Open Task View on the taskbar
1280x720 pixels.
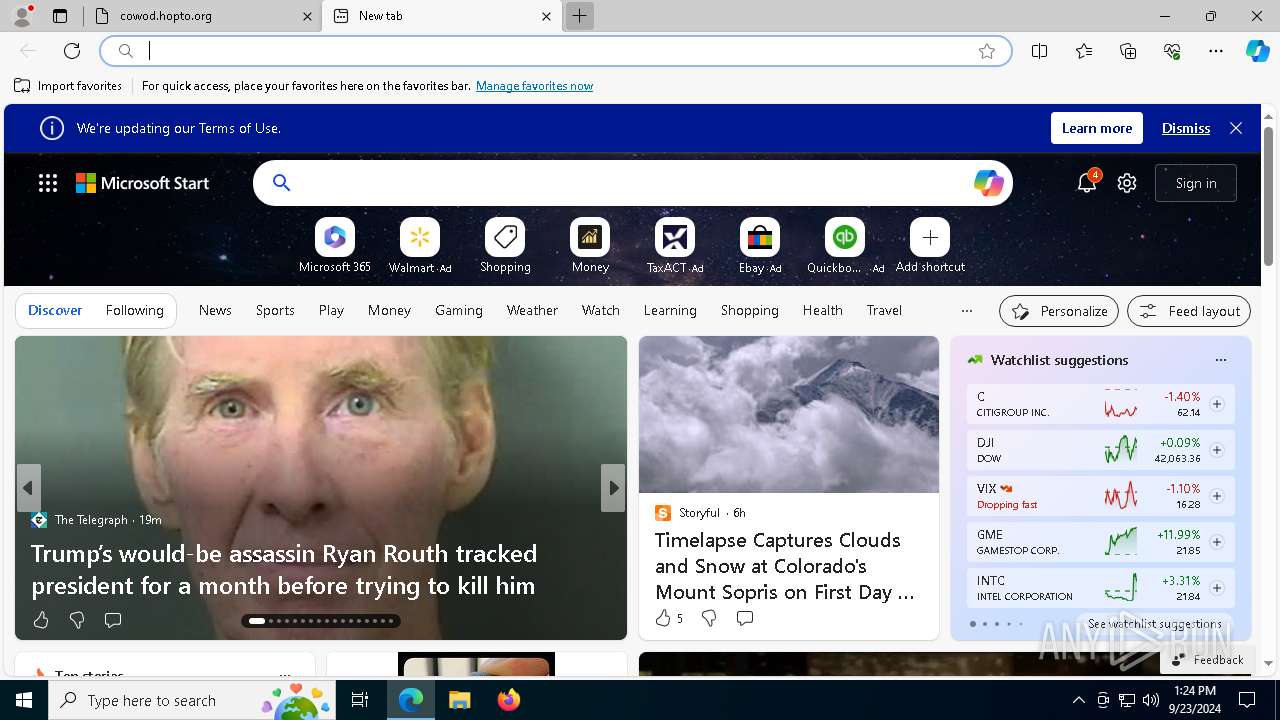(360, 700)
